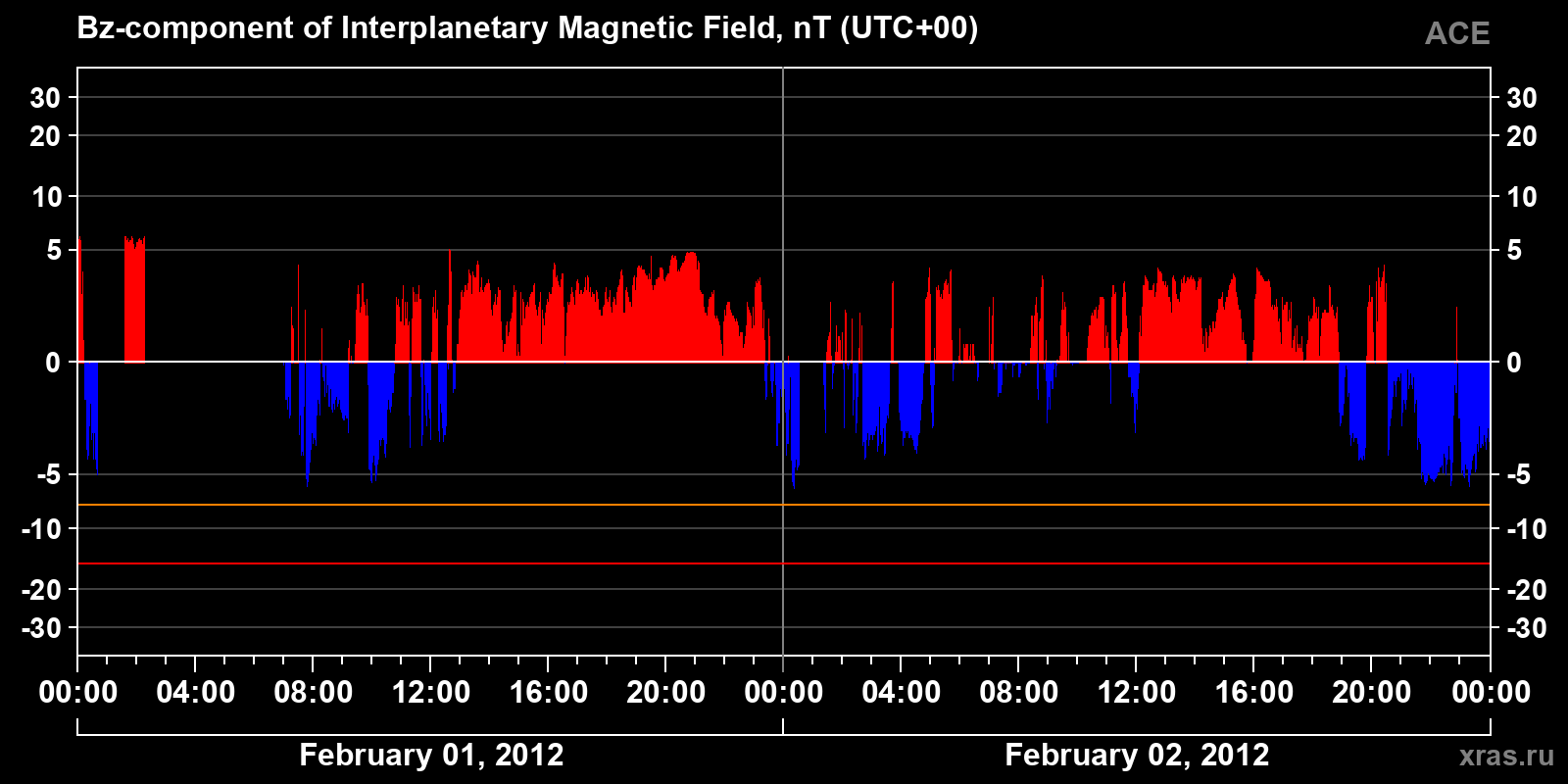Click the red bar block near 02:00 February 01
Image resolution: width=1568 pixels, height=784 pixels.
tap(134, 299)
